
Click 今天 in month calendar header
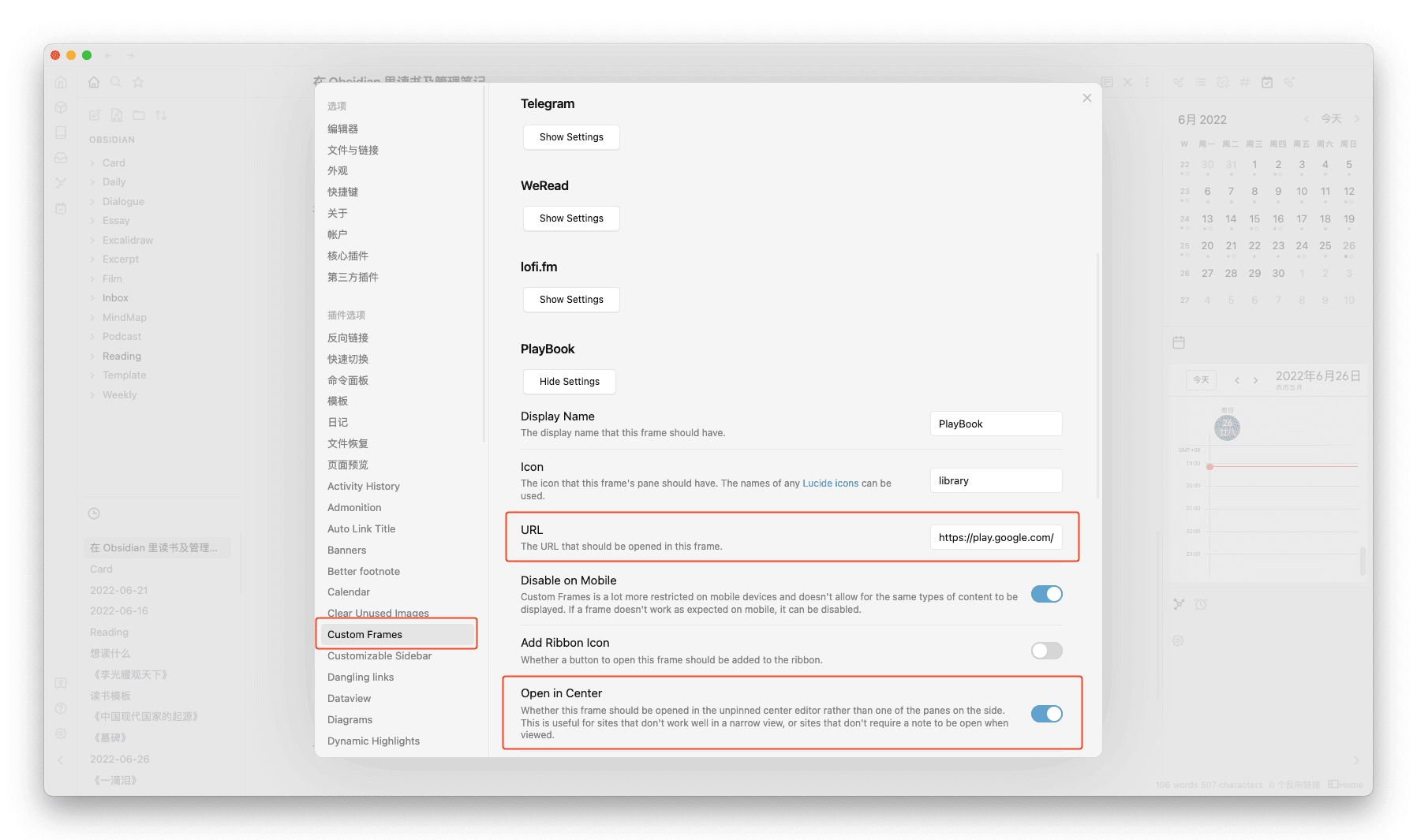[x=1332, y=119]
